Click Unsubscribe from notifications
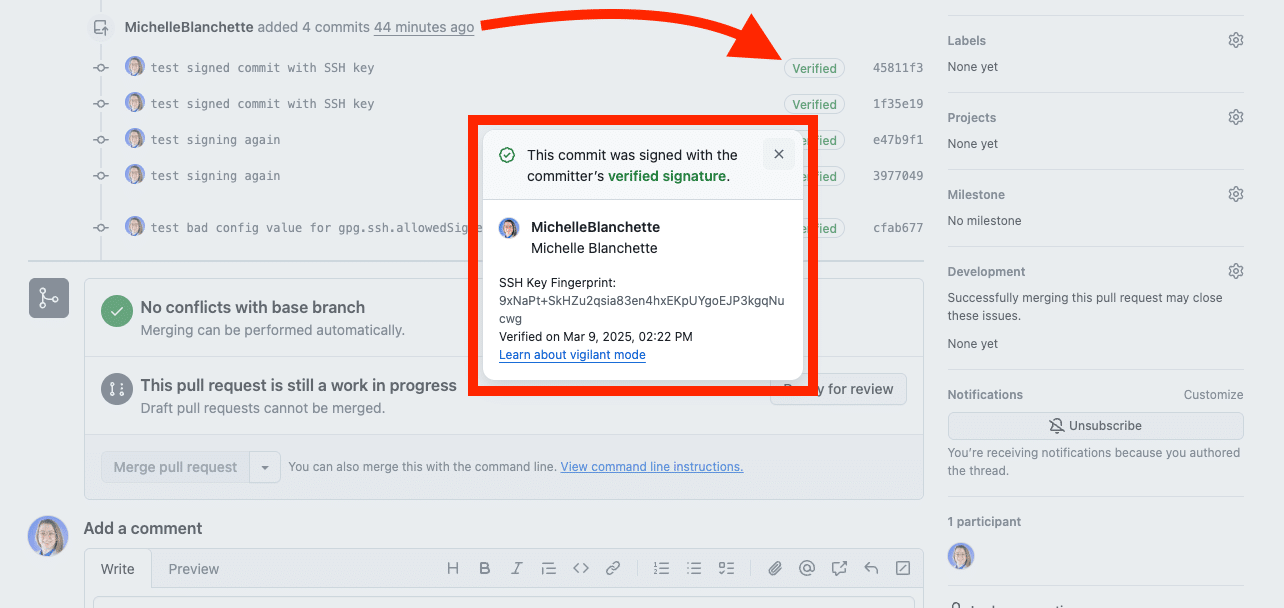This screenshot has height=608, width=1284. coord(1095,425)
